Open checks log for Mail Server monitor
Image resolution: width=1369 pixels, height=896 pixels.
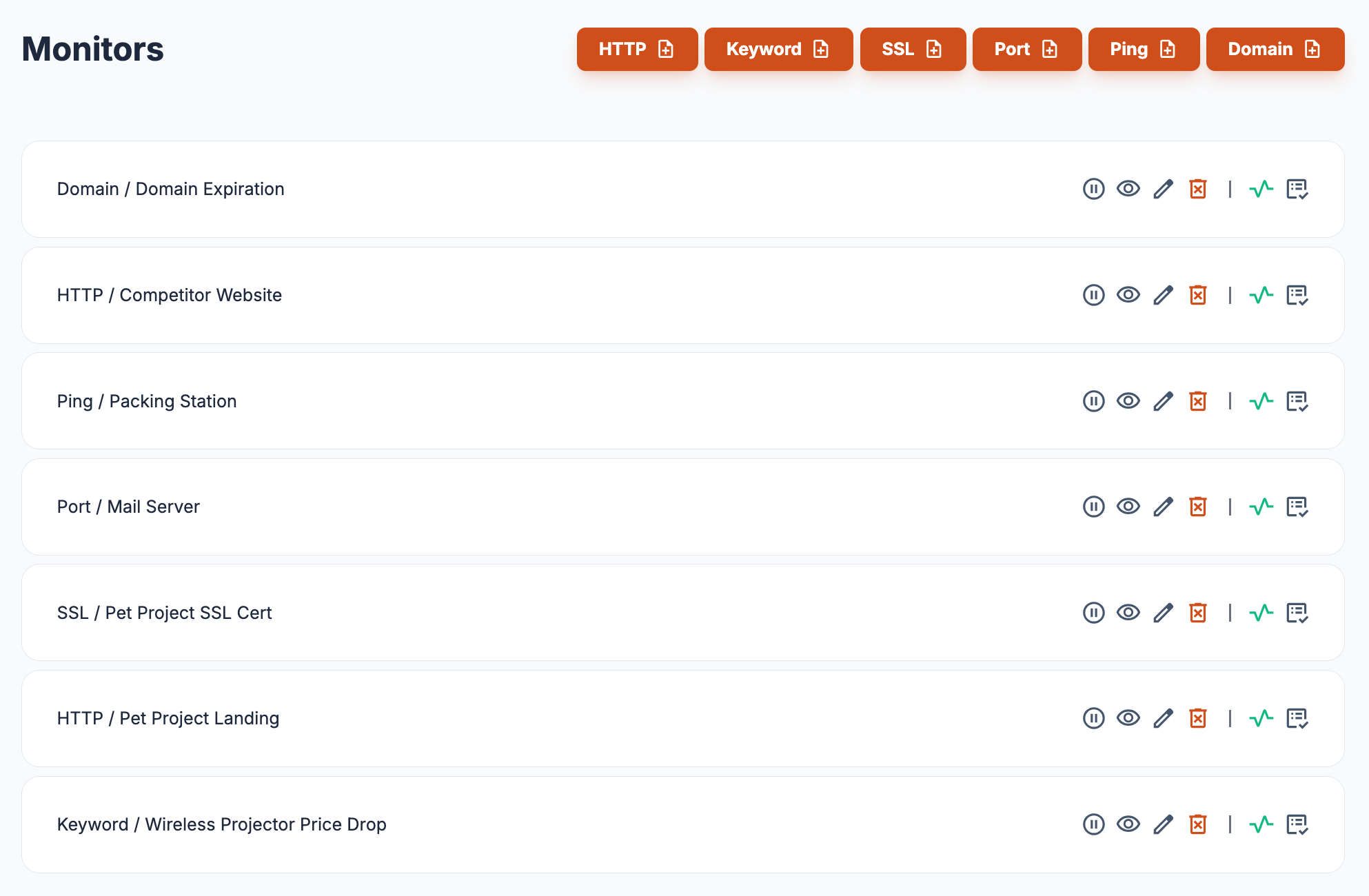(1297, 507)
